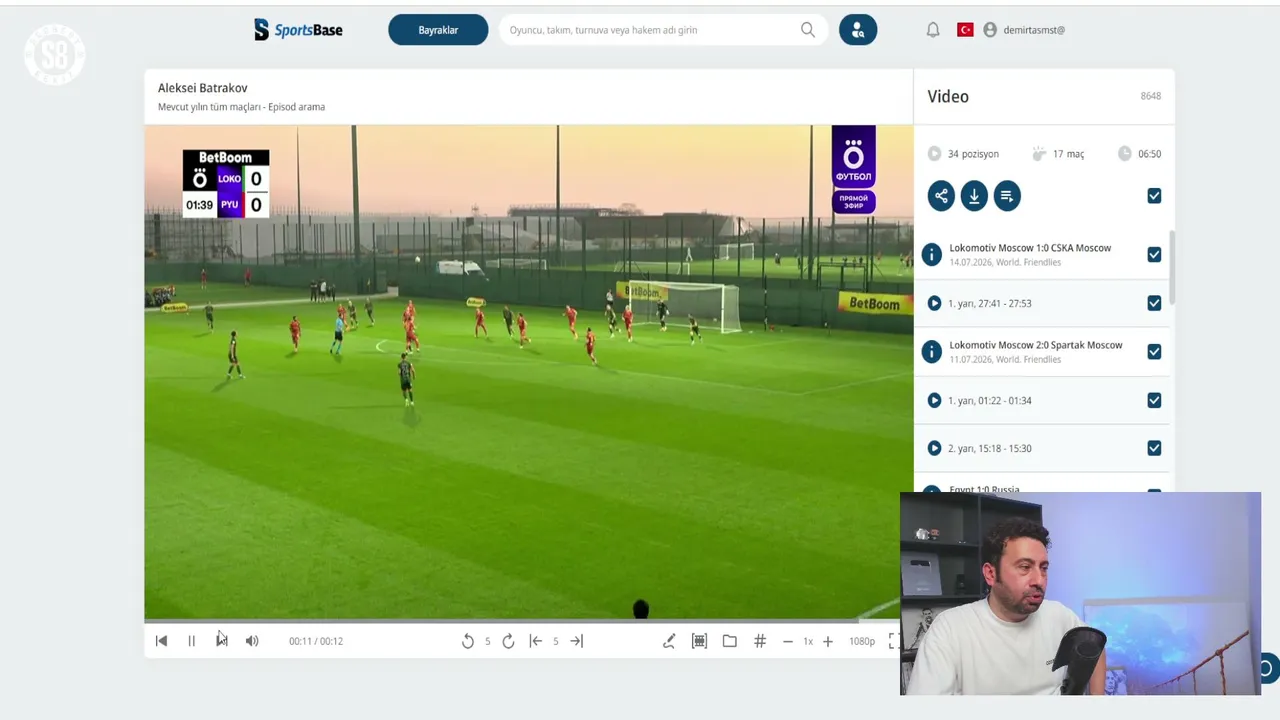Toggle the select-all clips checkbox
The image size is (1280, 720).
pyautogui.click(x=1154, y=196)
